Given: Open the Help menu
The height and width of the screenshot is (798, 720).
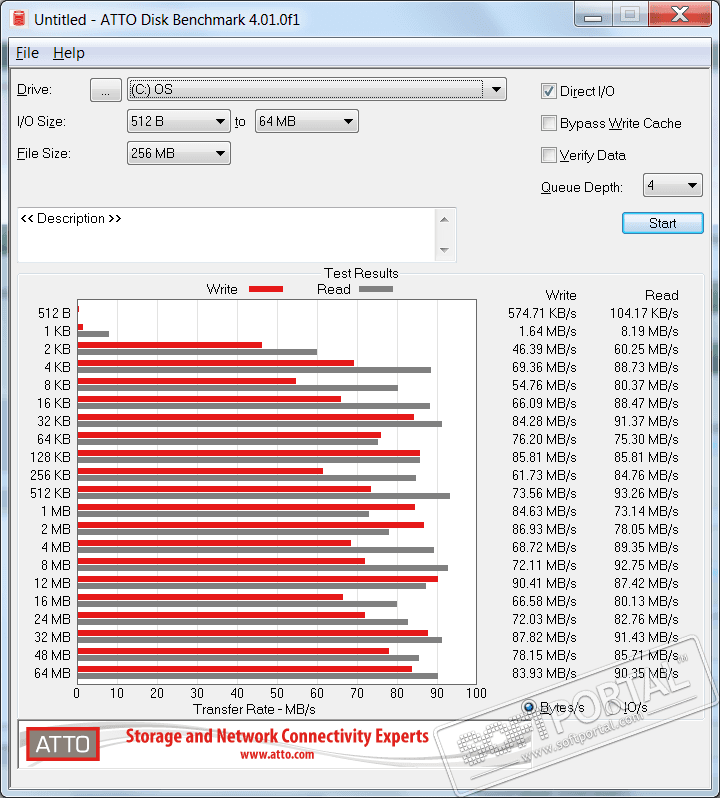Looking at the screenshot, I should coord(69,53).
